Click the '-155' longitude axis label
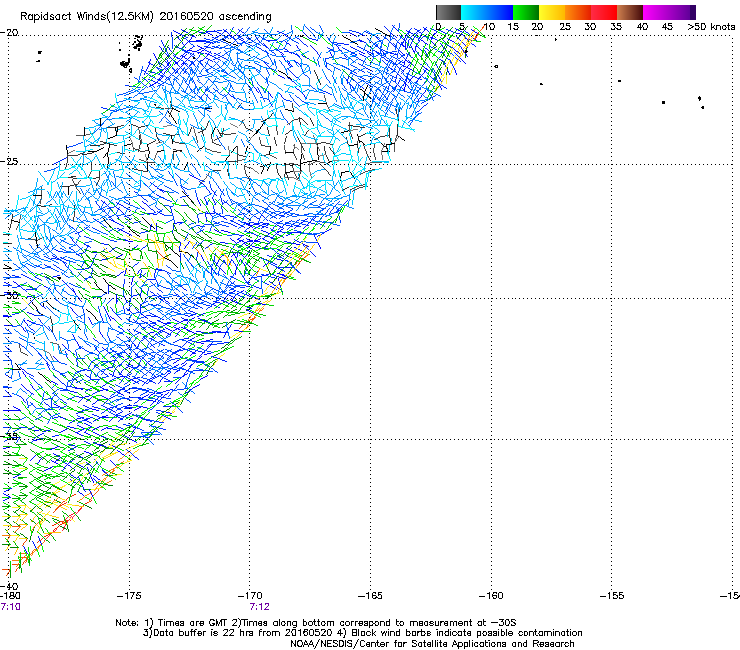 coord(612,596)
